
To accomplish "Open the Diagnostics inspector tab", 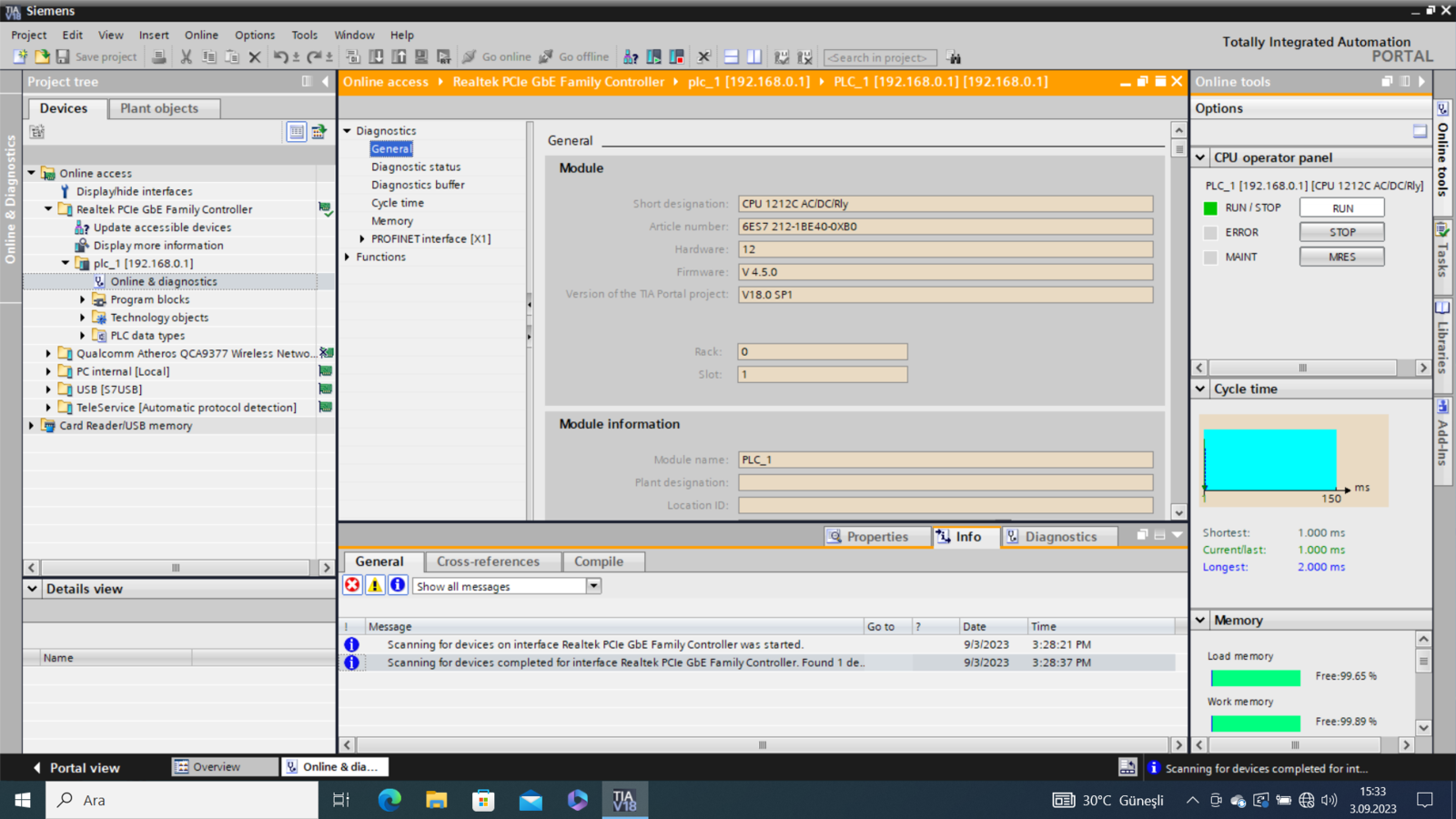I will pyautogui.click(x=1061, y=537).
